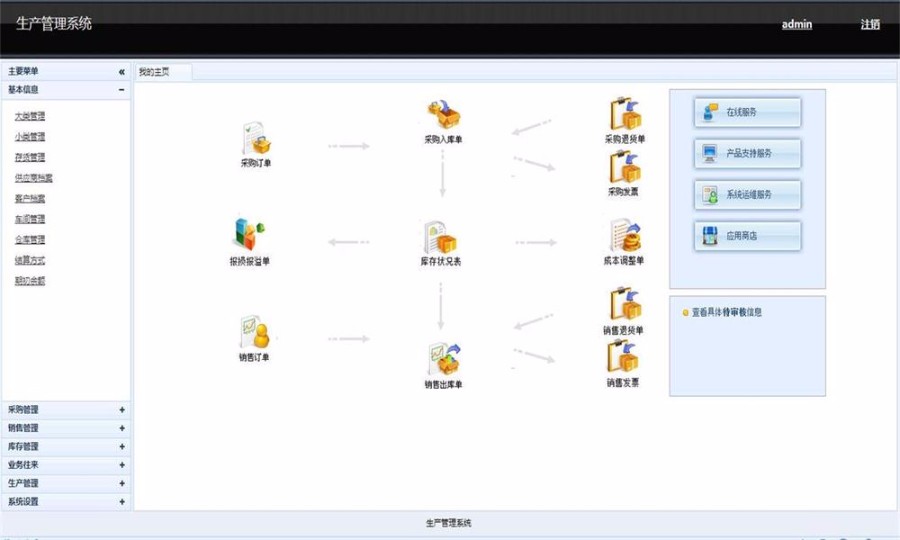The height and width of the screenshot is (540, 900).
Task: Open the 库存状况表 inventory icon
Action: (x=440, y=237)
